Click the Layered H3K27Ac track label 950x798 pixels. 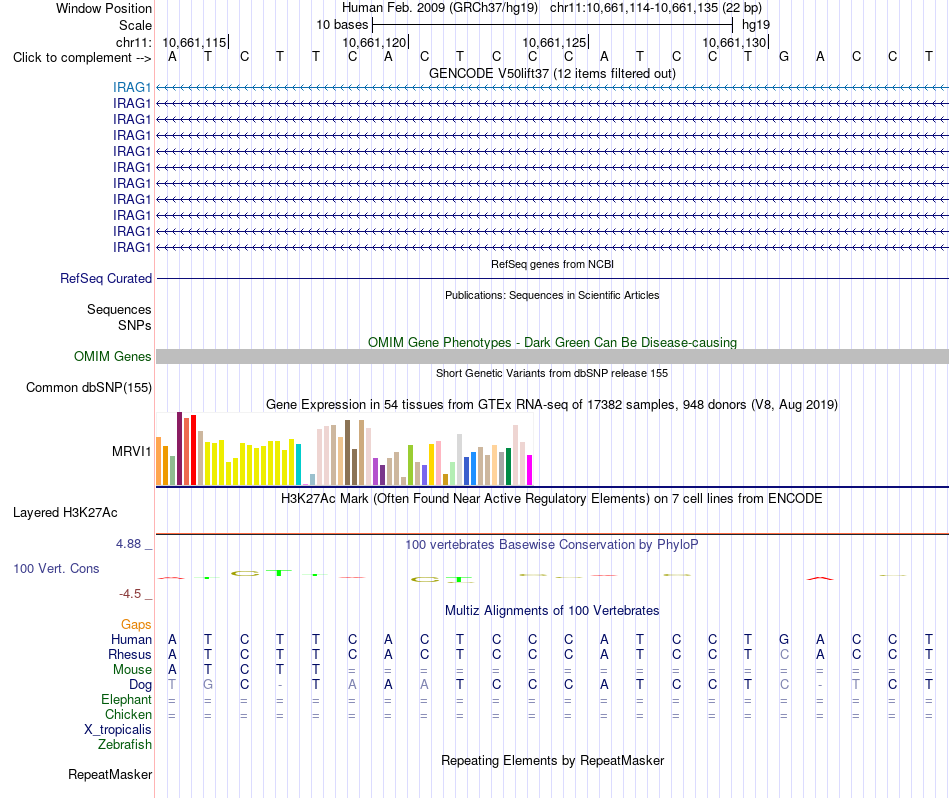65,513
